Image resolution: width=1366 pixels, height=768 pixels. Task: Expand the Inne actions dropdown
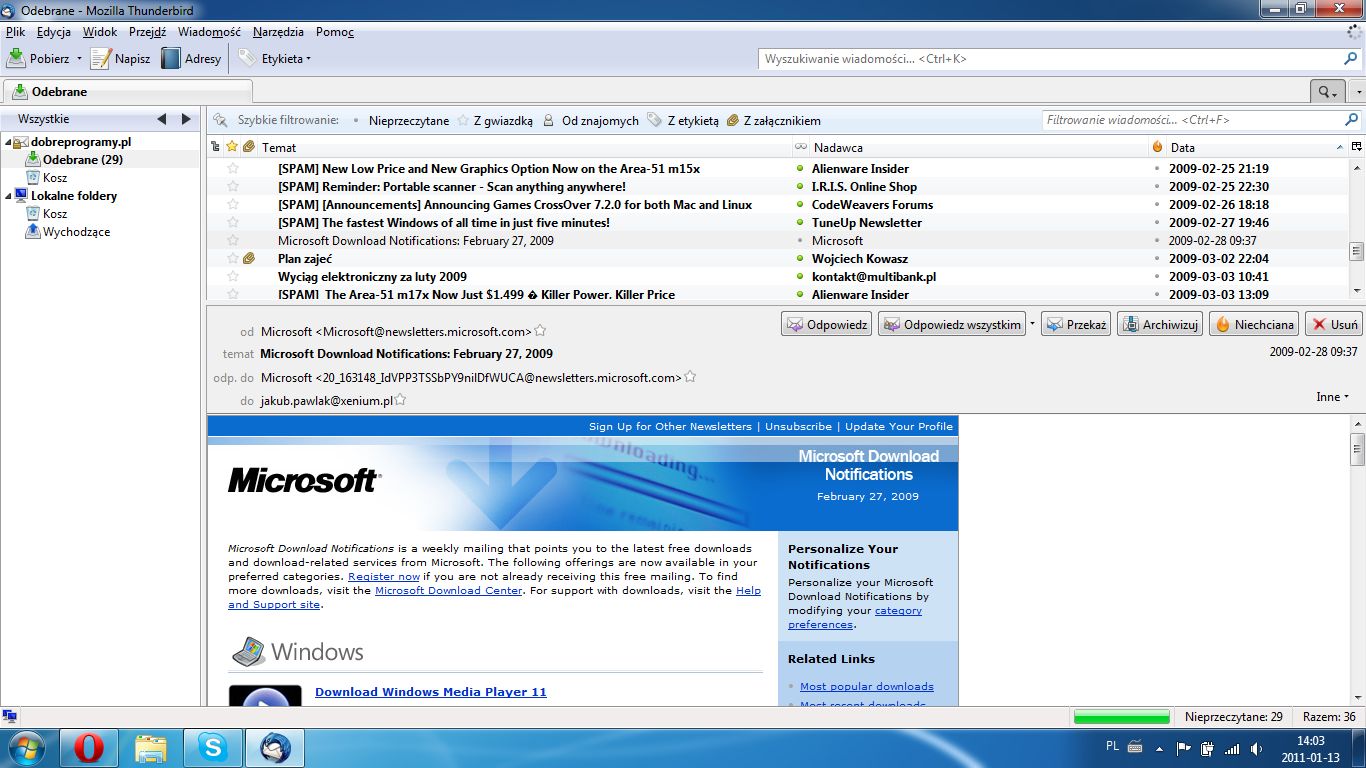pyautogui.click(x=1332, y=397)
